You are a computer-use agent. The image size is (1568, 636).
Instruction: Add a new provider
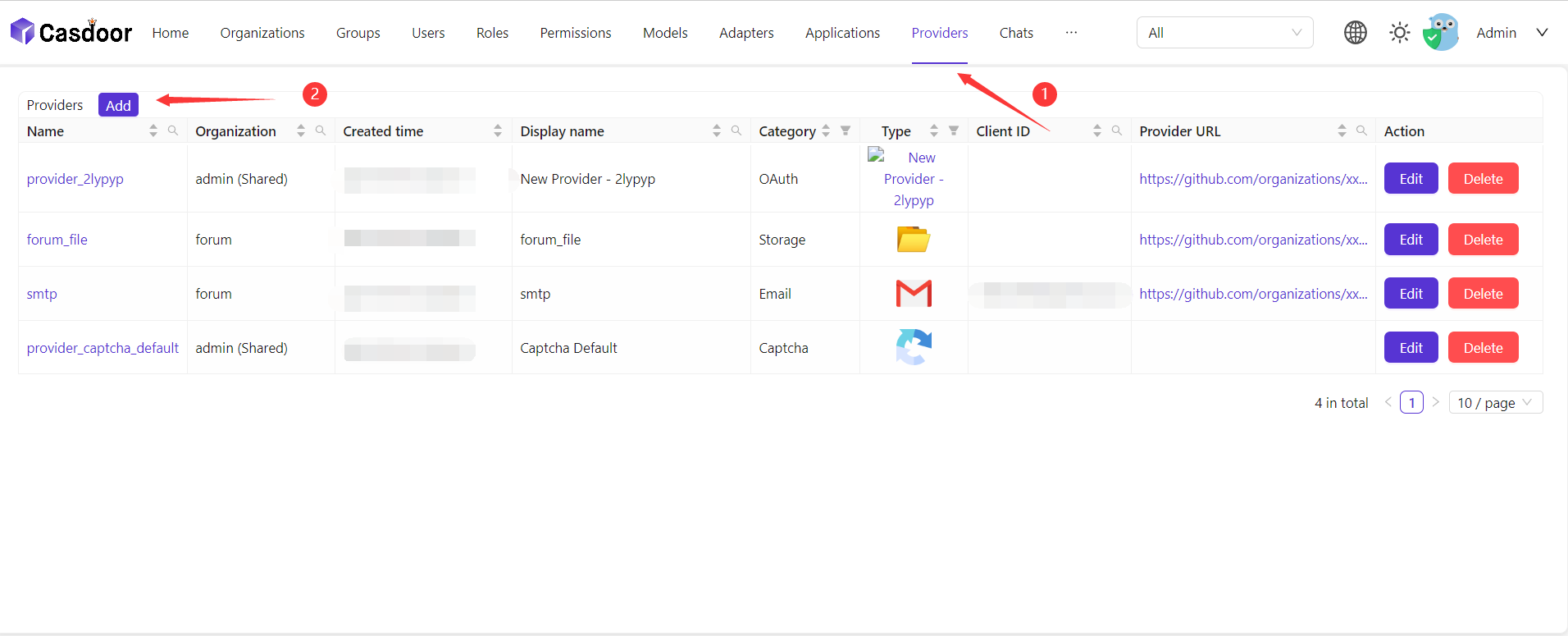[118, 105]
